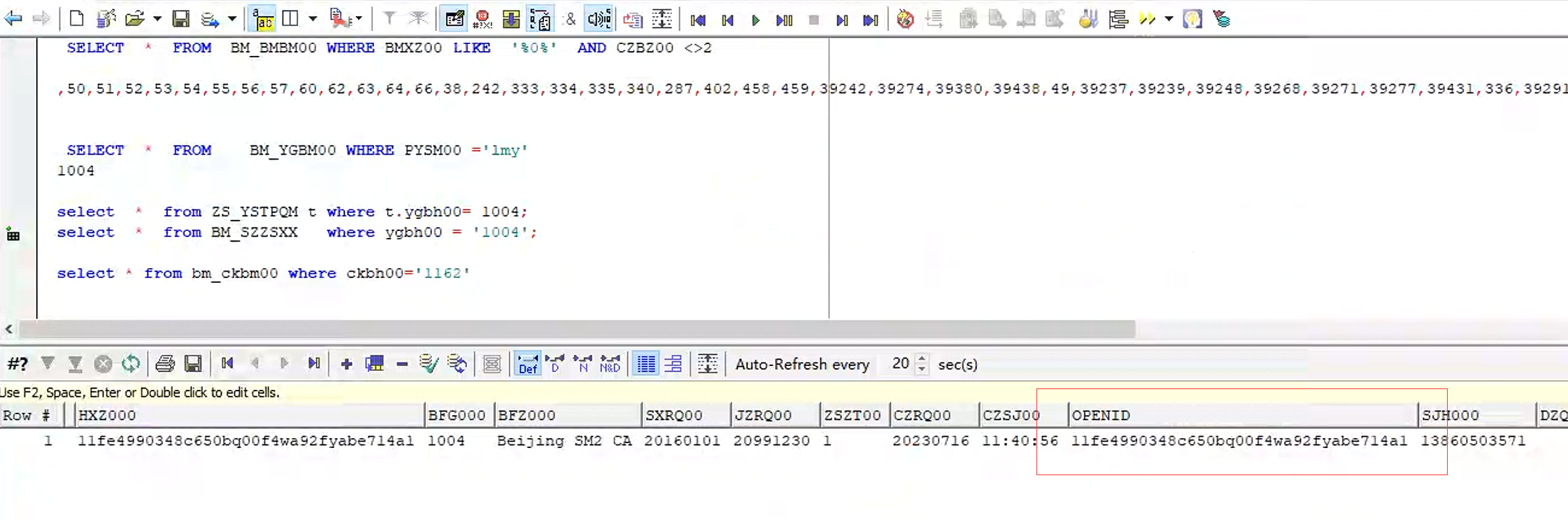Image resolution: width=1568 pixels, height=520 pixels.
Task: Click the BFG000 column header
Action: click(459, 416)
